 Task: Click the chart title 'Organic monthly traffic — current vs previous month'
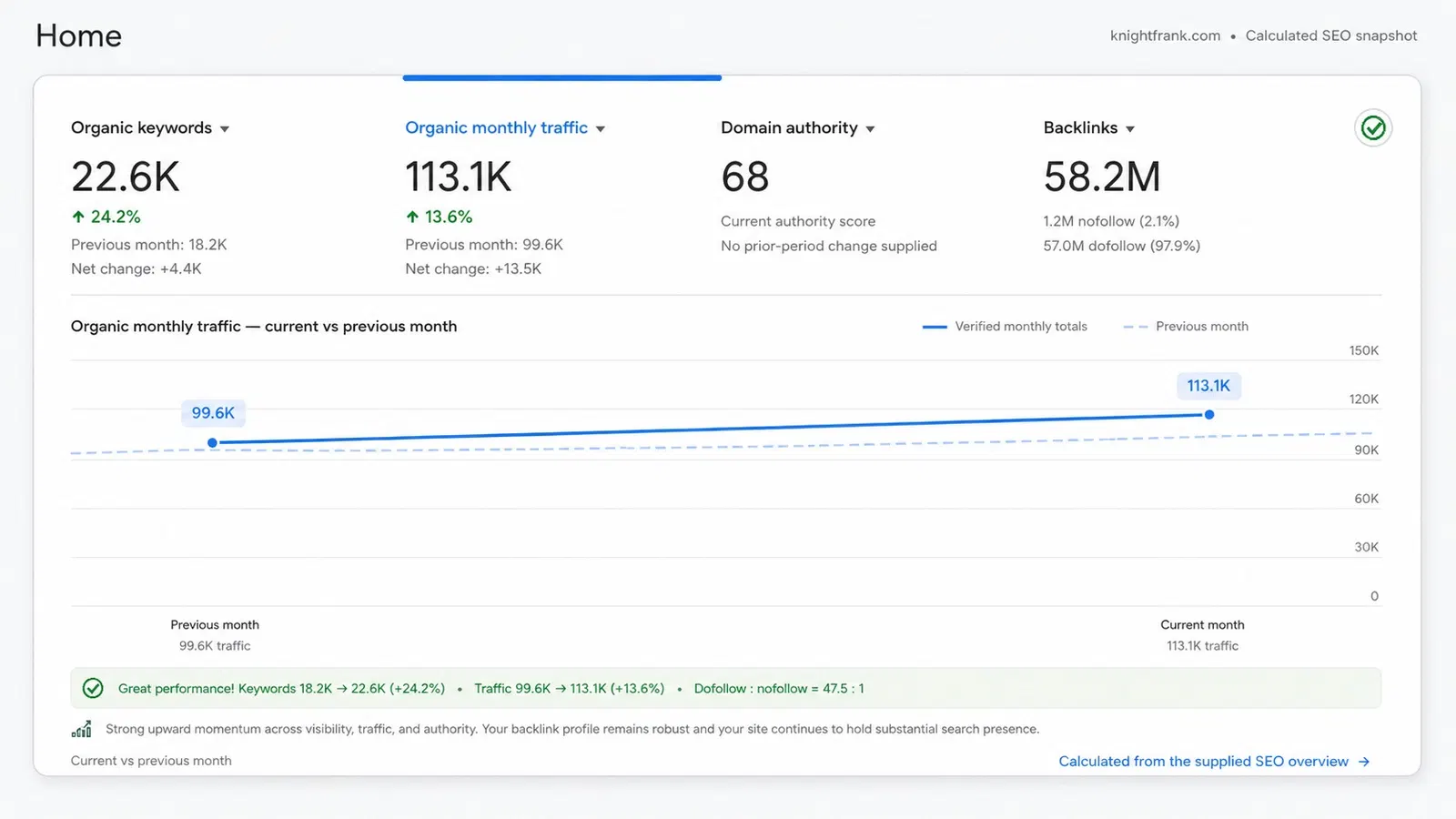pos(264,327)
